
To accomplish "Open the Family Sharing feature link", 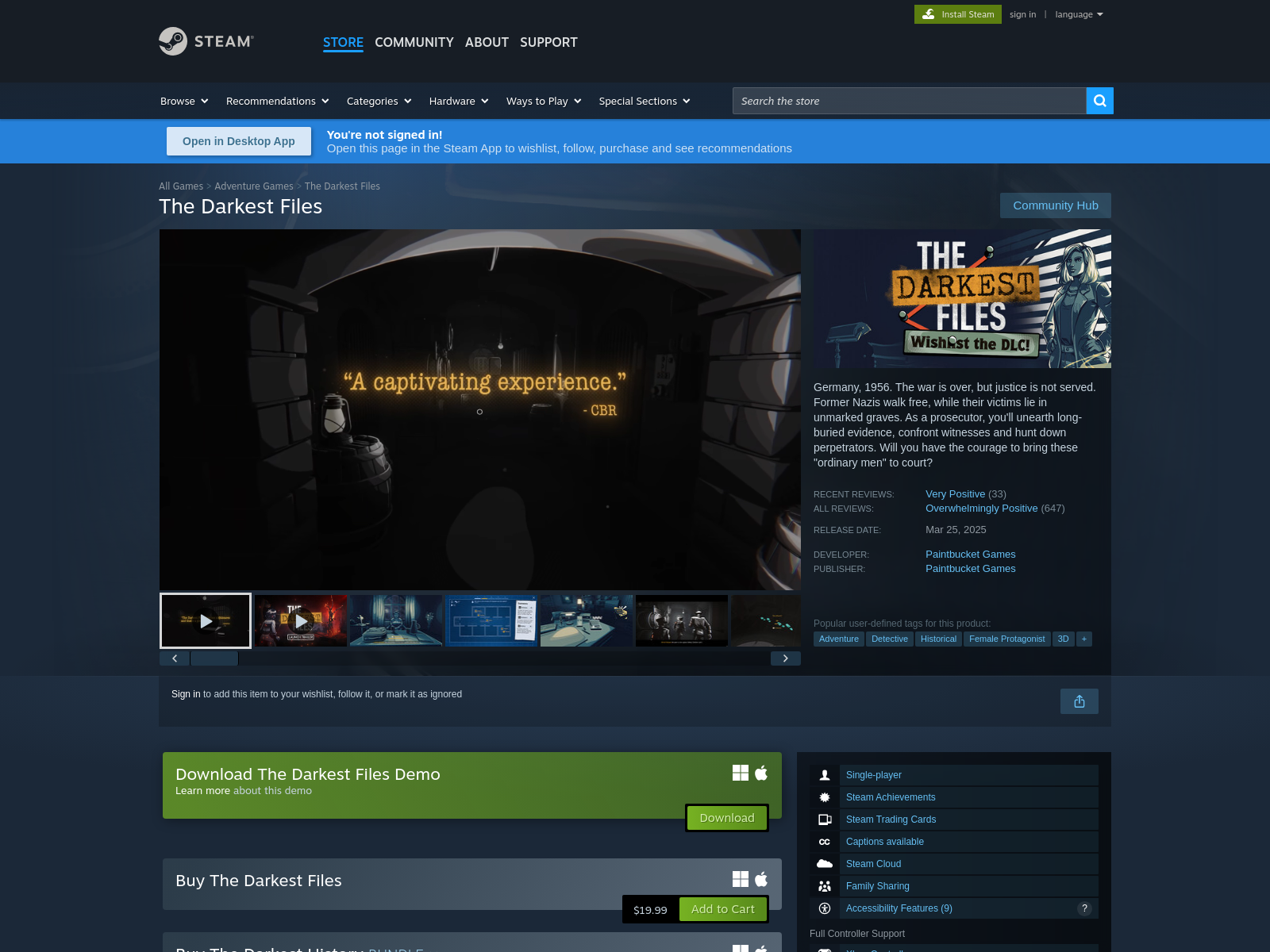I will pos(878,886).
